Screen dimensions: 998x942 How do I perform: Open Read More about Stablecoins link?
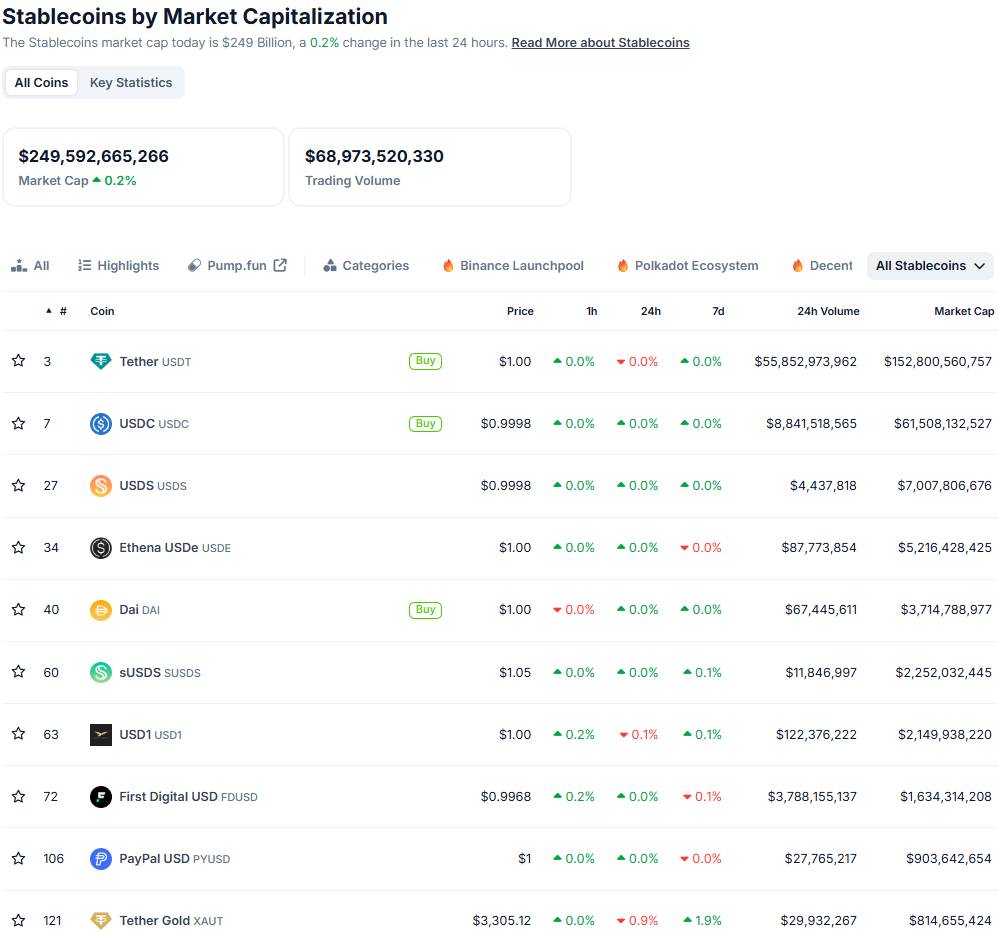point(600,43)
